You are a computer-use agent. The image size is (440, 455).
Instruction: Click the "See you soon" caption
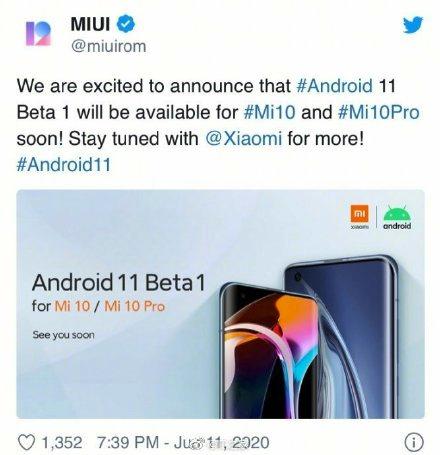coord(63,335)
